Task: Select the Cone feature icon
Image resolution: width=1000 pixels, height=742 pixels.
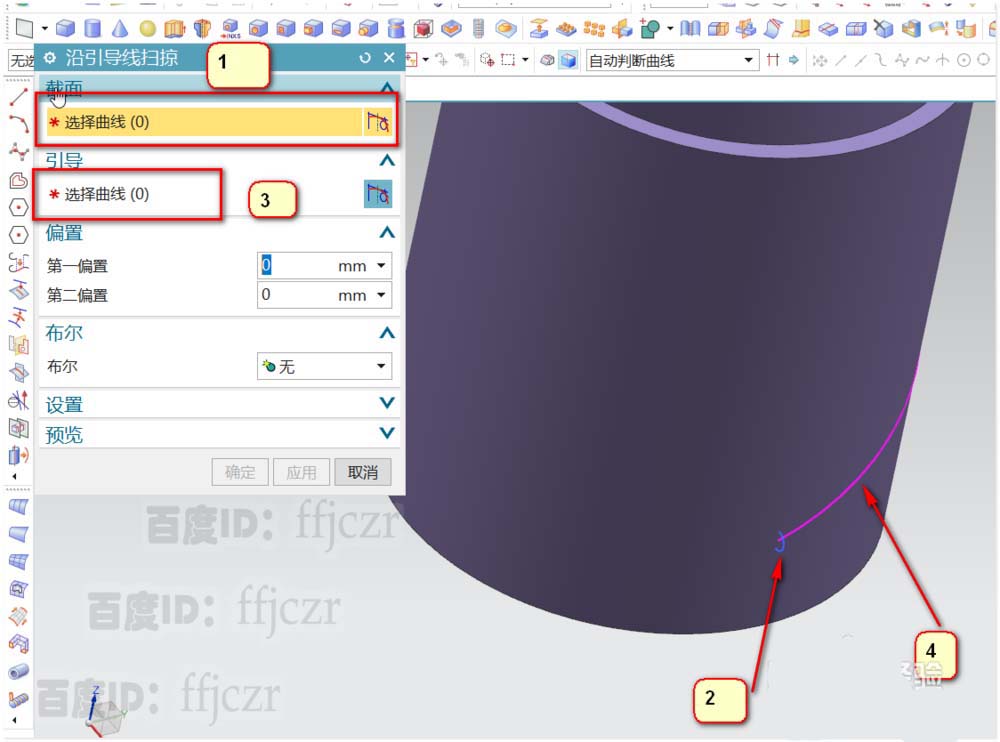Action: coord(120,28)
